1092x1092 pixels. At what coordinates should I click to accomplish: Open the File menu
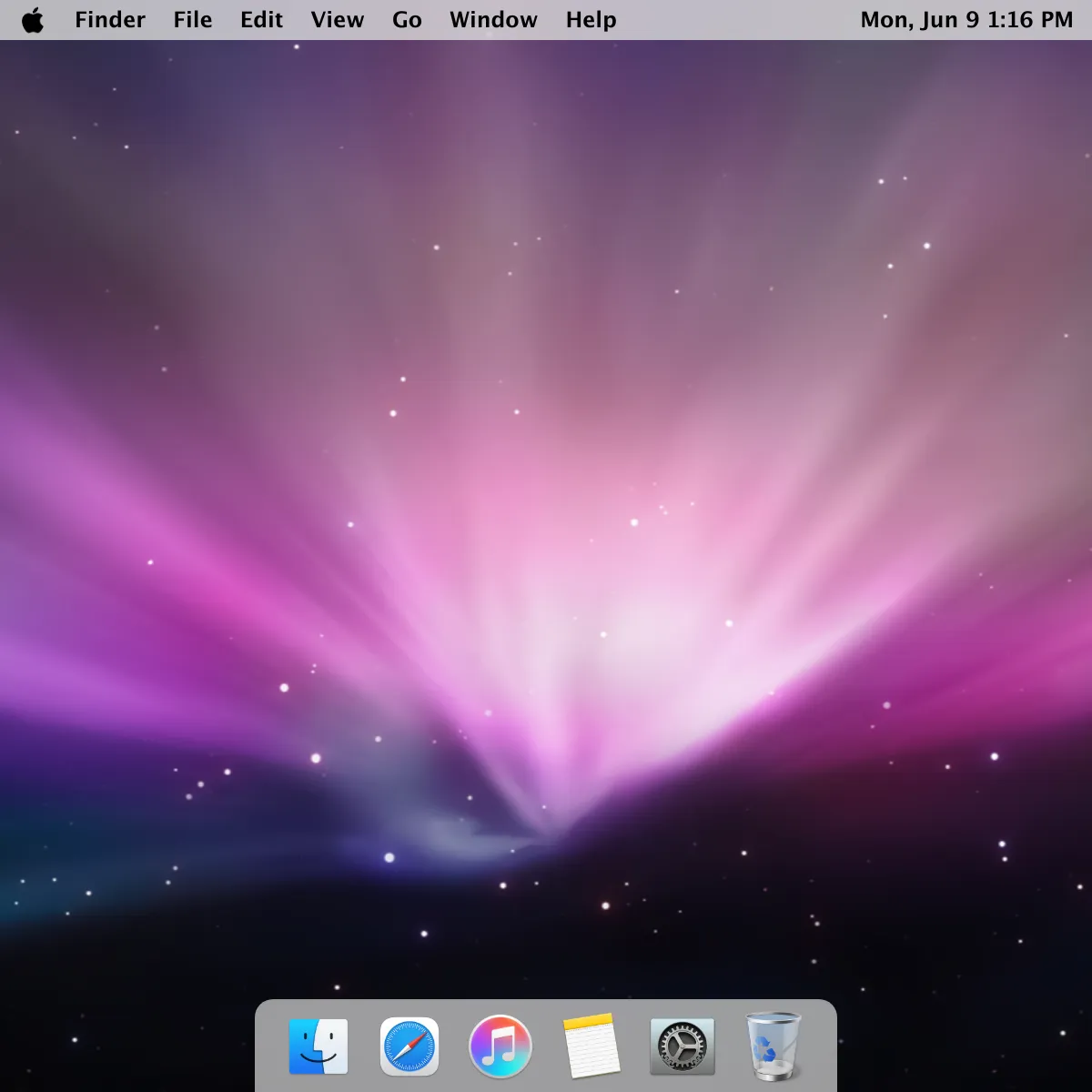[x=193, y=20]
